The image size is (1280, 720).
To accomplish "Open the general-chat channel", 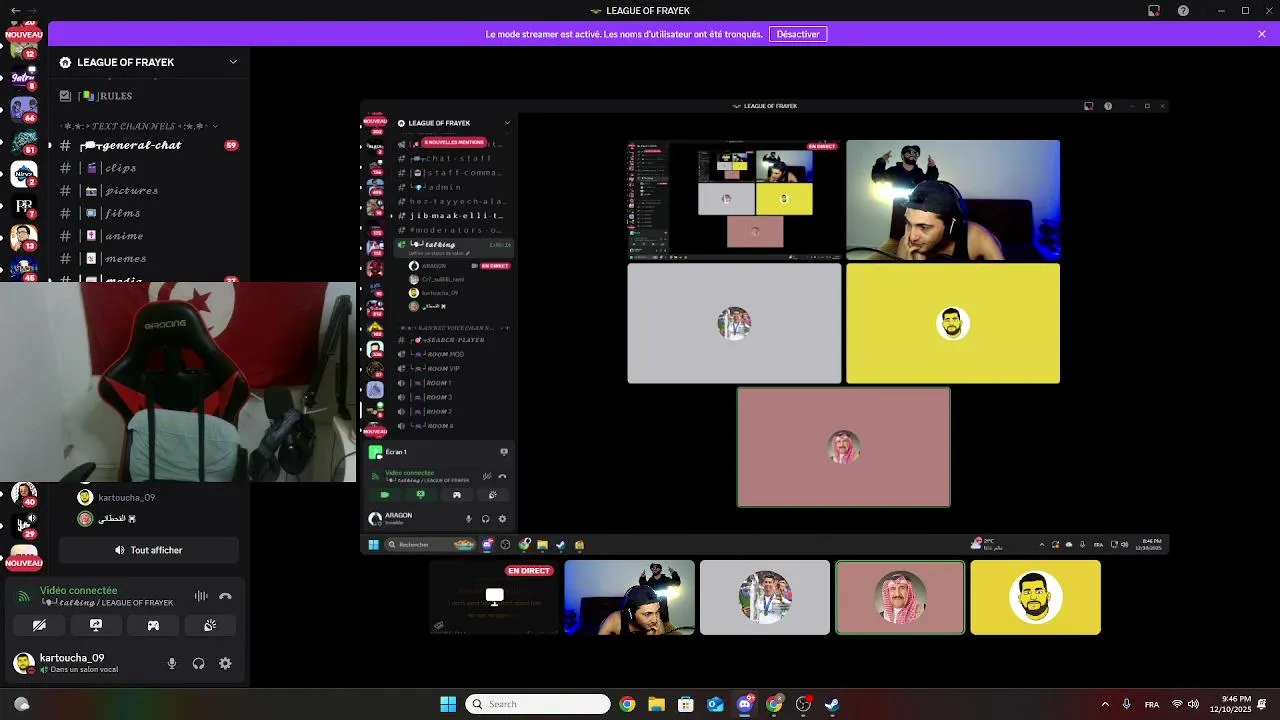I will [148, 145].
